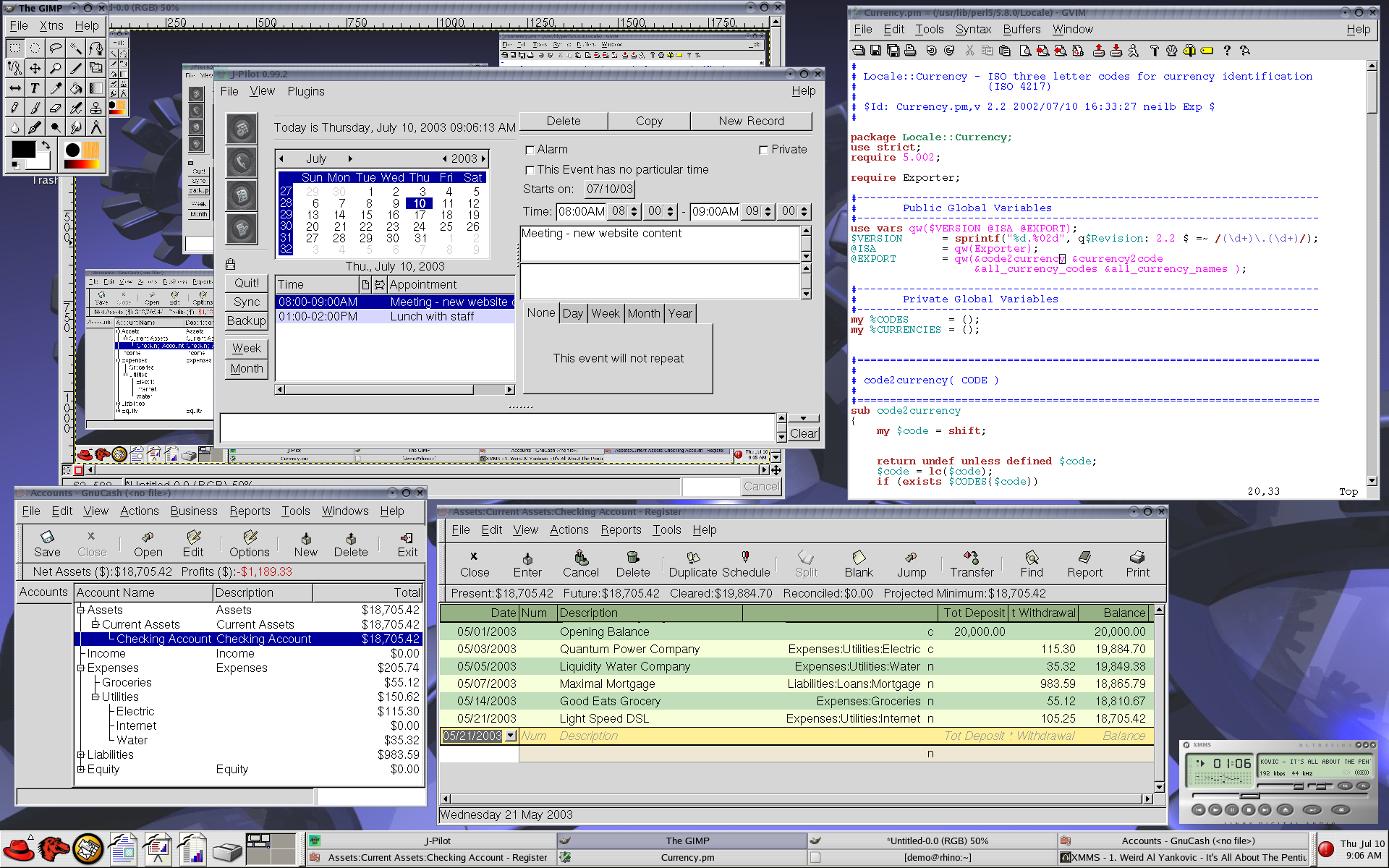
Task: Open the Plugins menu in J-Pilot
Action: coord(306,91)
